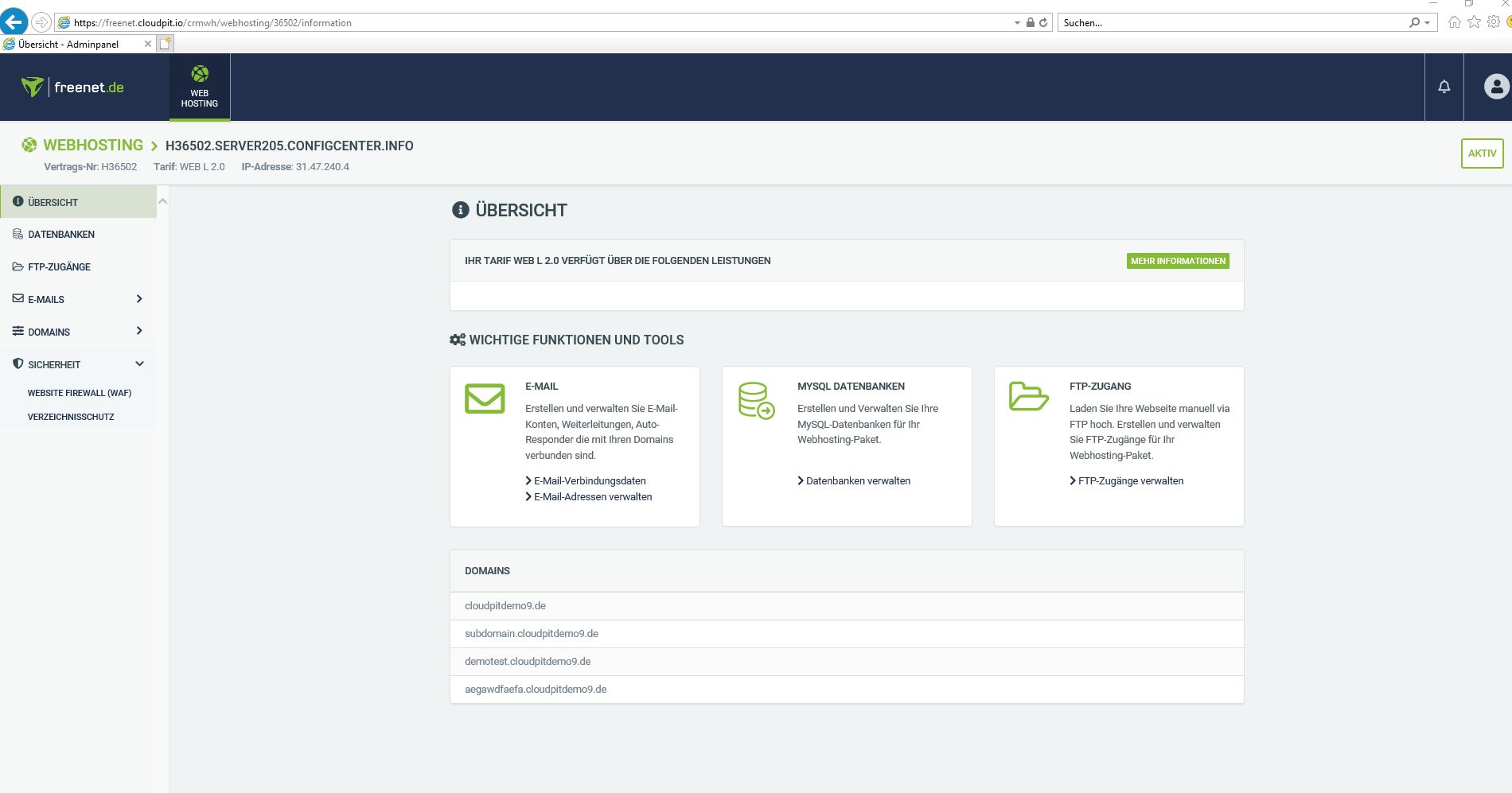Open Website Firewall (WAF) settings
Viewport: 1512px width, 793px height.
tap(80, 392)
